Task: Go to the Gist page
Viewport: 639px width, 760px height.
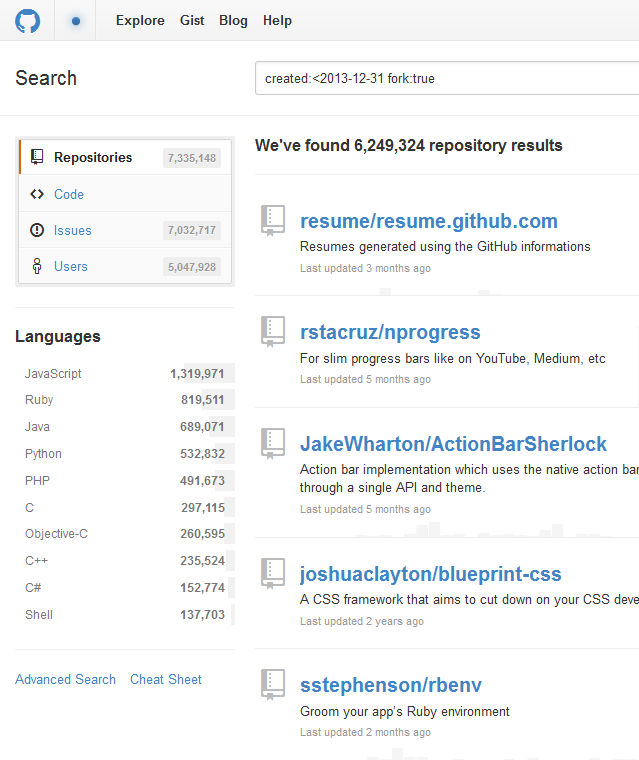Action: point(192,20)
